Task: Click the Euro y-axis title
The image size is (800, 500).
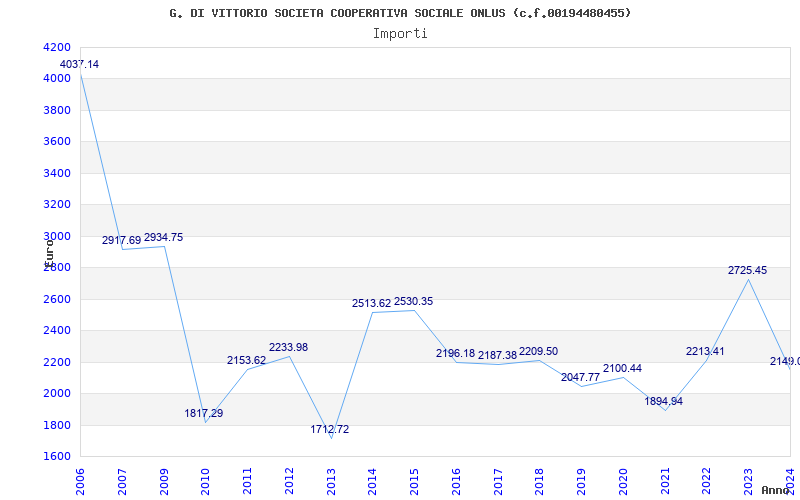Action: (x=49, y=252)
